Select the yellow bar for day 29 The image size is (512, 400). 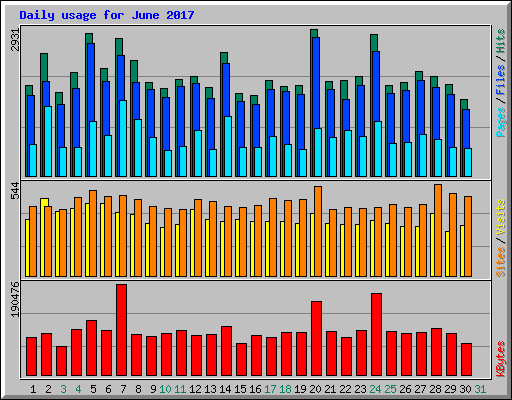click(447, 254)
